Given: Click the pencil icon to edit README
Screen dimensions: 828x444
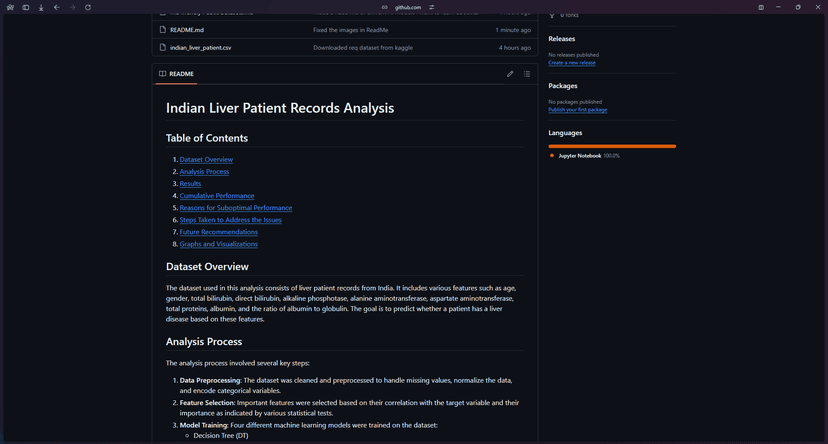Looking at the screenshot, I should (x=510, y=74).
